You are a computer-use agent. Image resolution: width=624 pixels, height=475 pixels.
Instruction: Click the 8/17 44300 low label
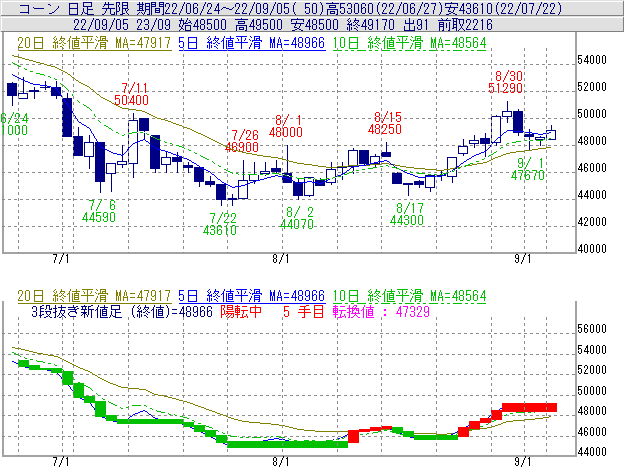pyautogui.click(x=407, y=214)
